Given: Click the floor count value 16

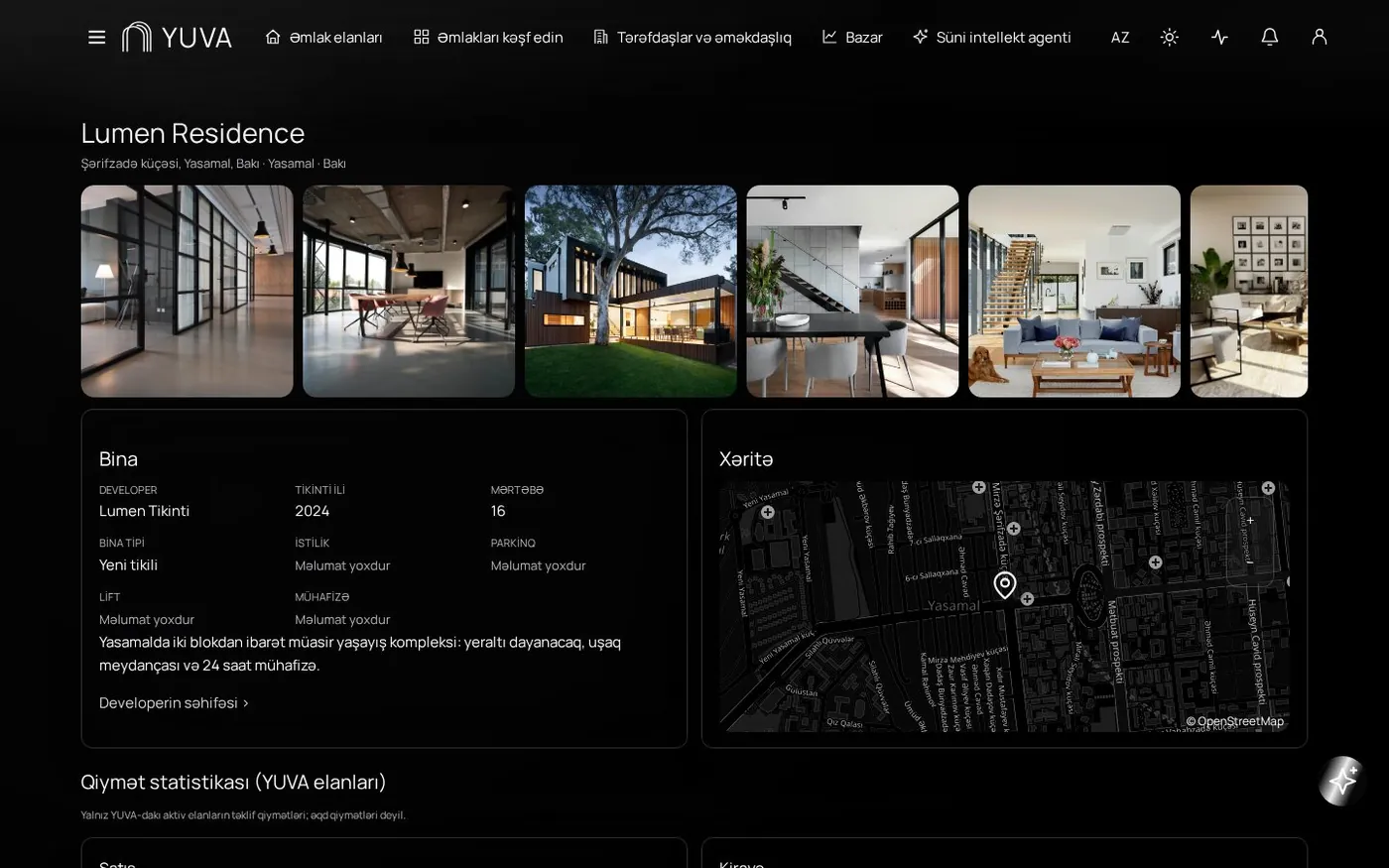Looking at the screenshot, I should [x=498, y=511].
